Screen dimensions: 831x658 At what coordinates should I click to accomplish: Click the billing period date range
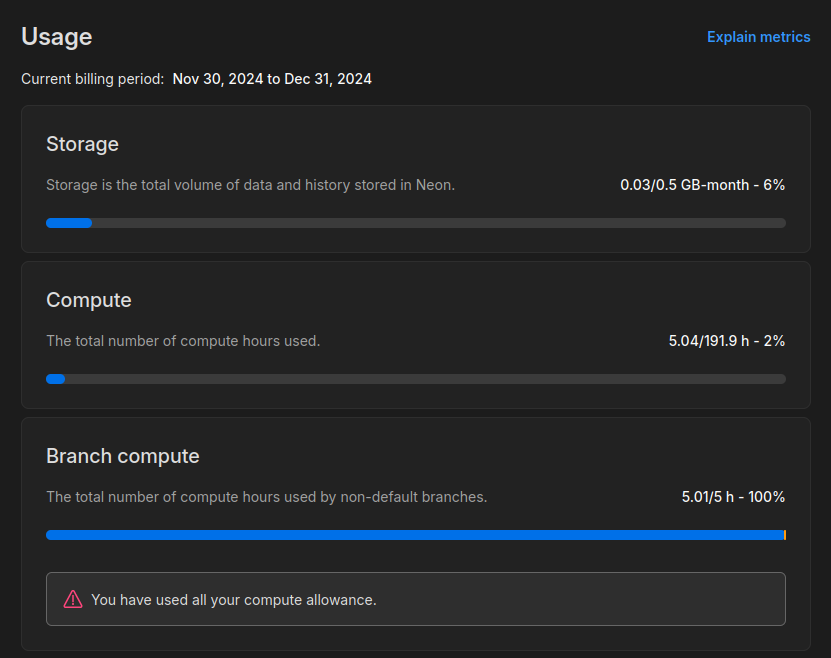[x=272, y=79]
